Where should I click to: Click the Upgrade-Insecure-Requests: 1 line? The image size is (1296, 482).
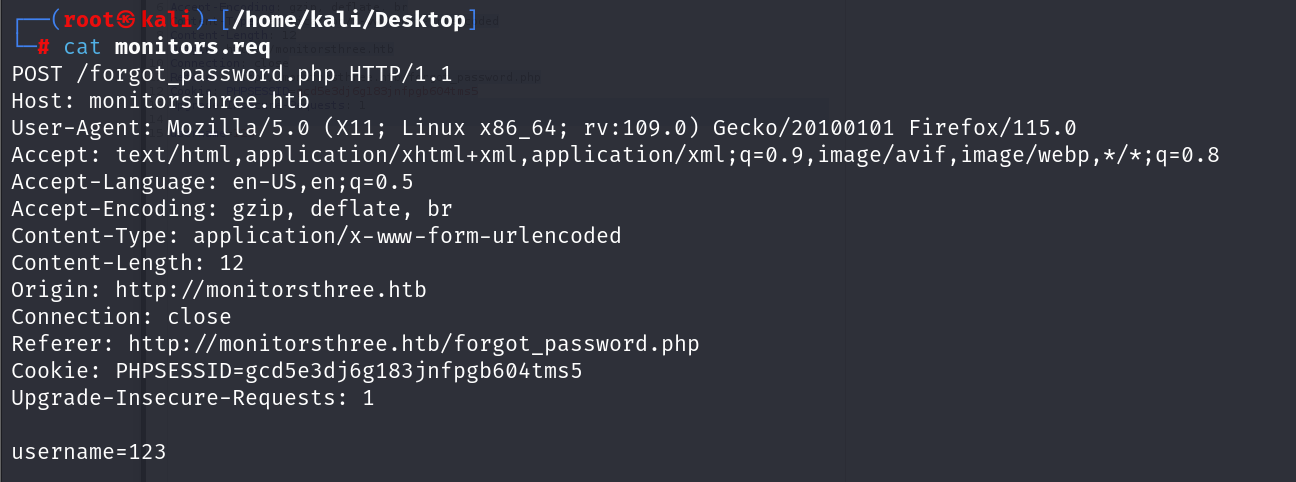193,398
